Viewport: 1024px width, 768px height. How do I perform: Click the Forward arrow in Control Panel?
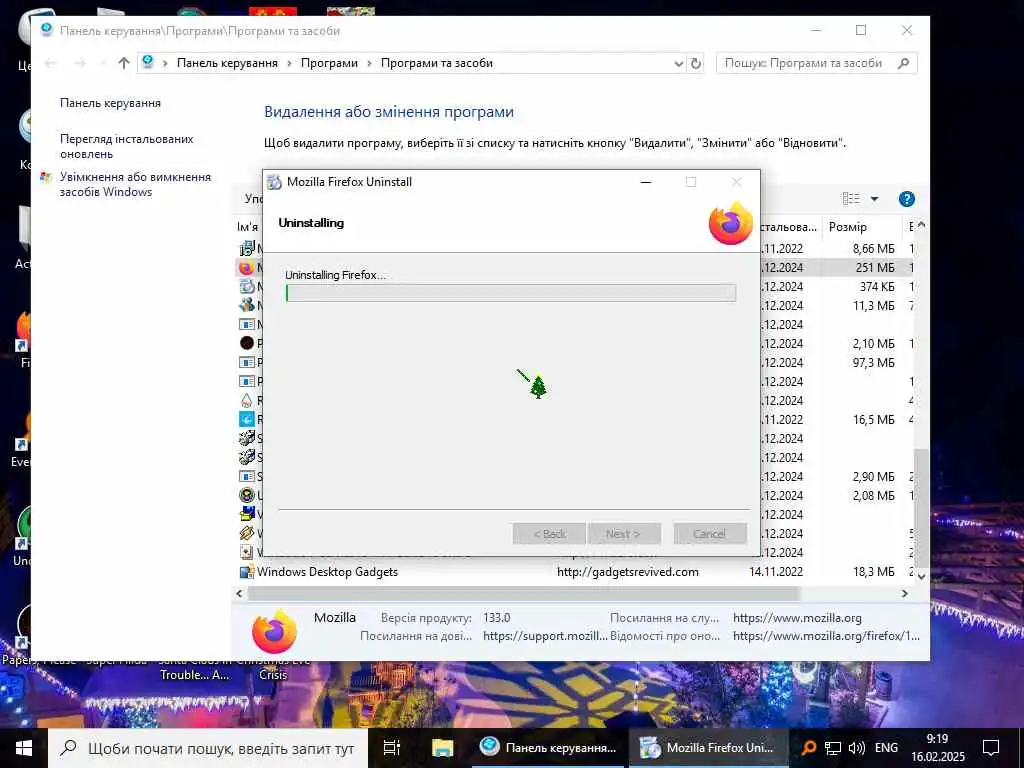tap(80, 63)
